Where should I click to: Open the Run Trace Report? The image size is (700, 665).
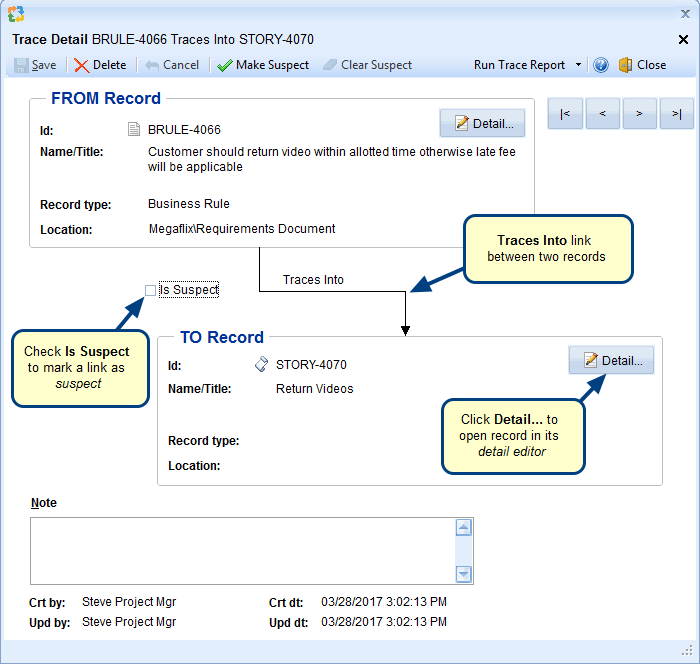pyautogui.click(x=519, y=65)
